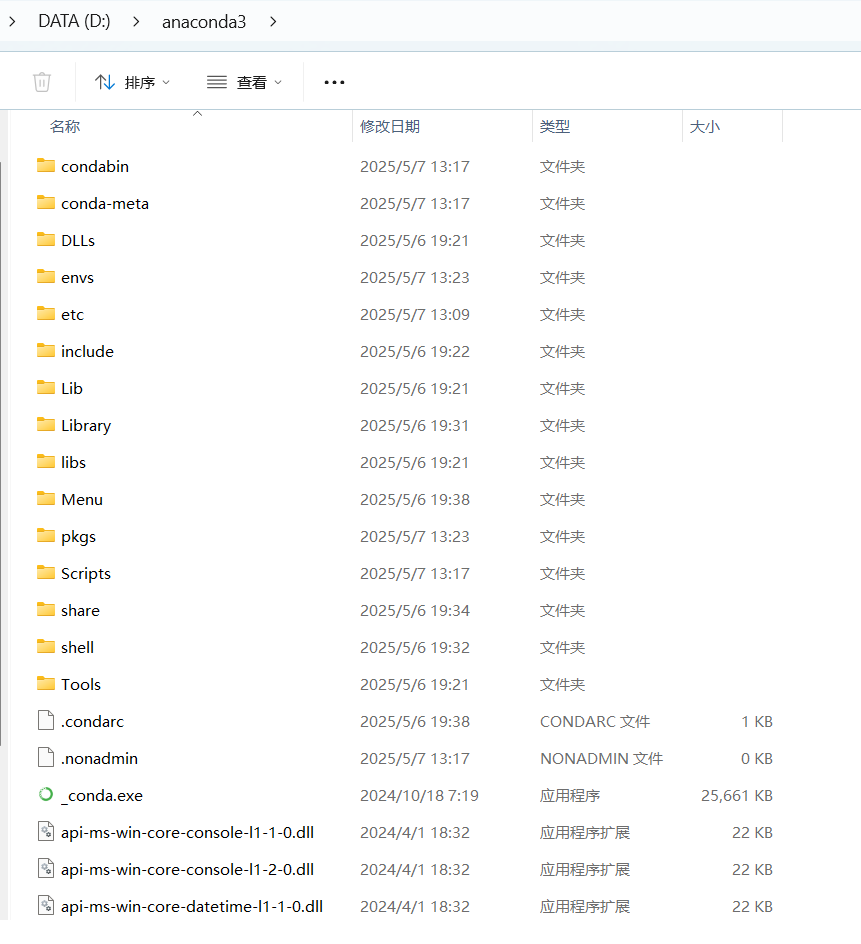Viewport: 861px width, 944px height.
Task: Click the NONADMIN 文件 type cell
Action: [x=601, y=759]
